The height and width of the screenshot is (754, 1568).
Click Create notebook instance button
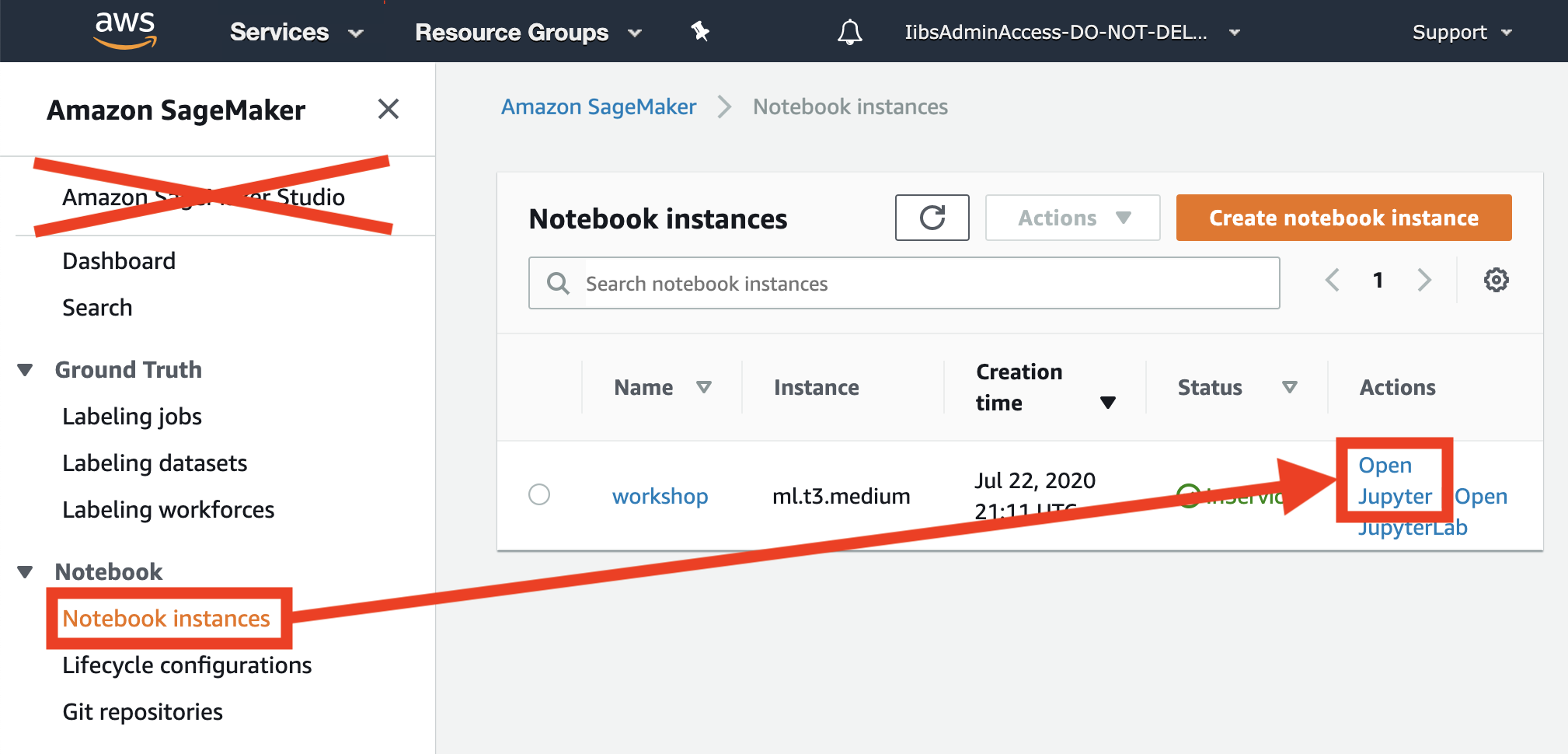click(x=1343, y=218)
